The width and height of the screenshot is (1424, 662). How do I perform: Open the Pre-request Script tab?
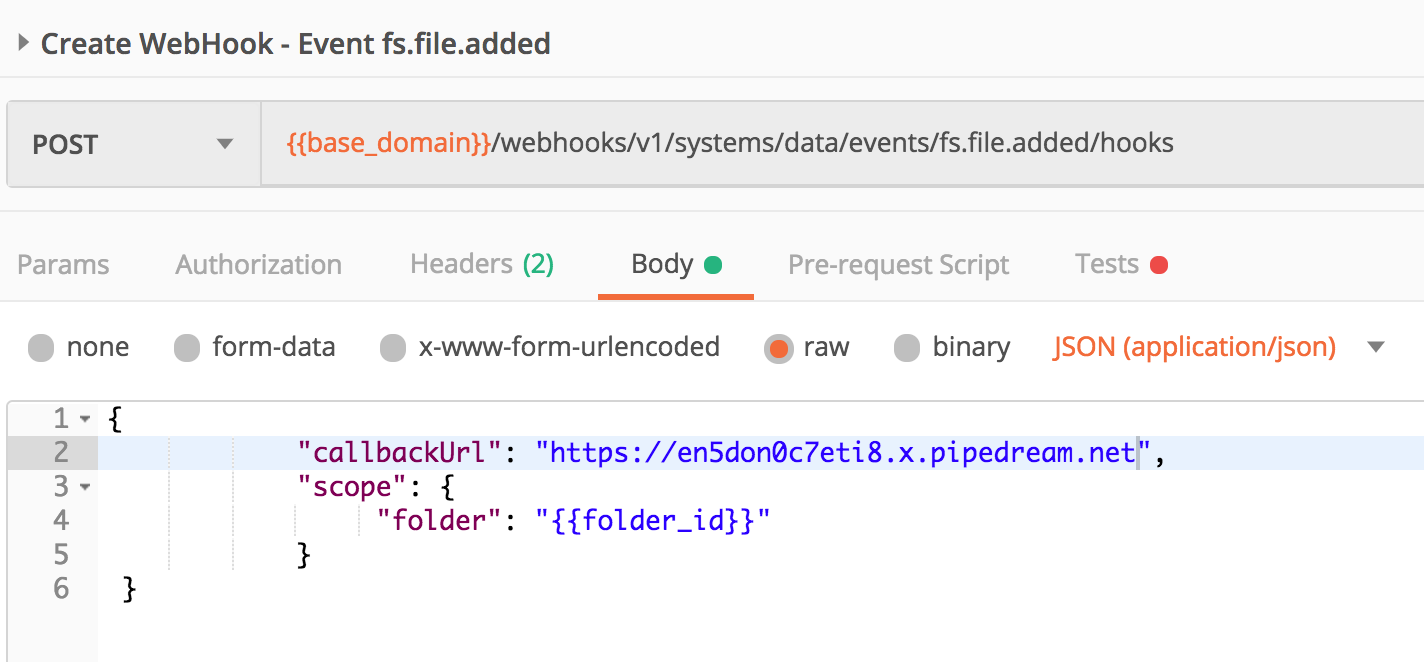(x=897, y=264)
